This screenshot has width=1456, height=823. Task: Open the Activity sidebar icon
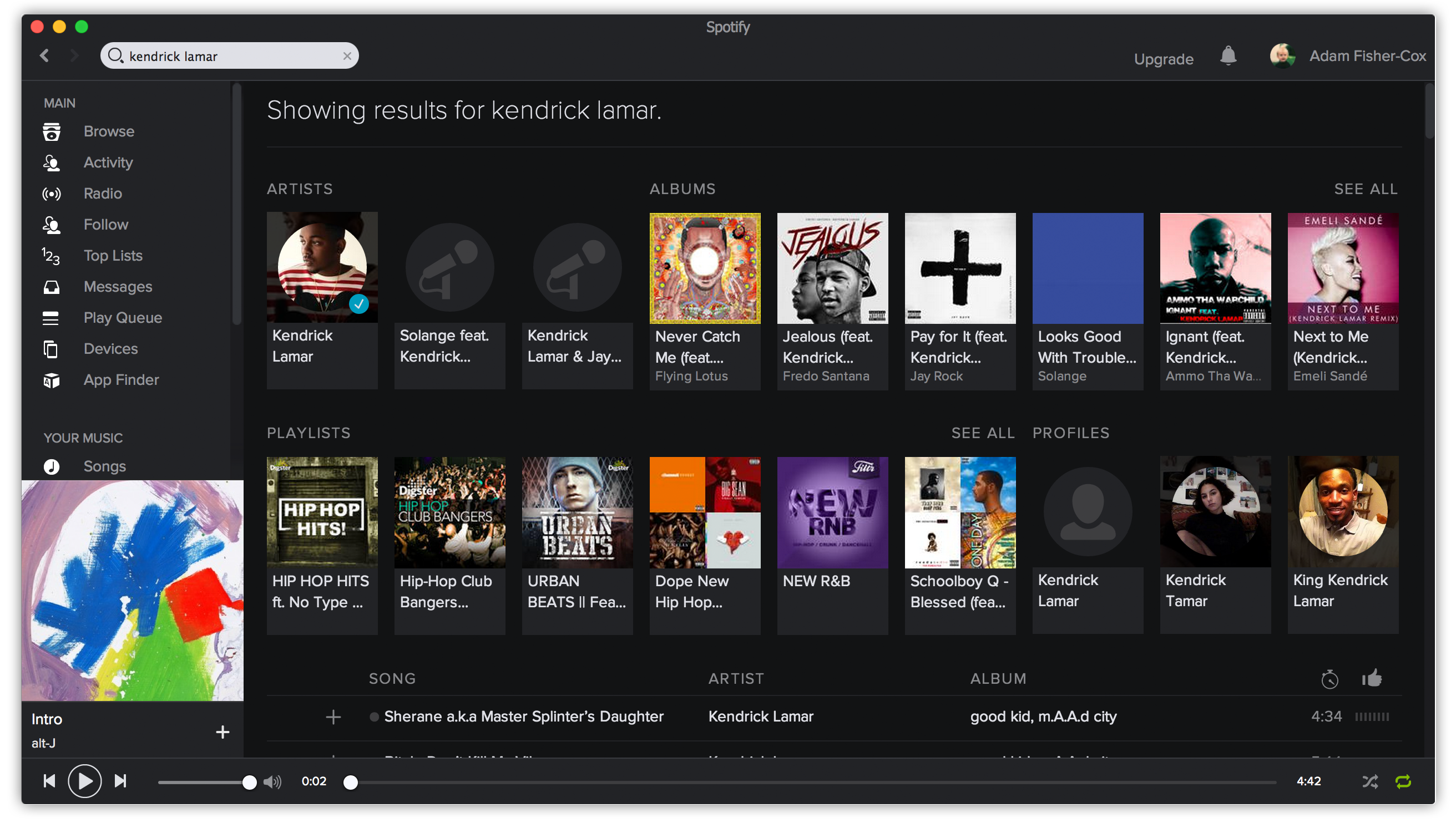(x=52, y=163)
